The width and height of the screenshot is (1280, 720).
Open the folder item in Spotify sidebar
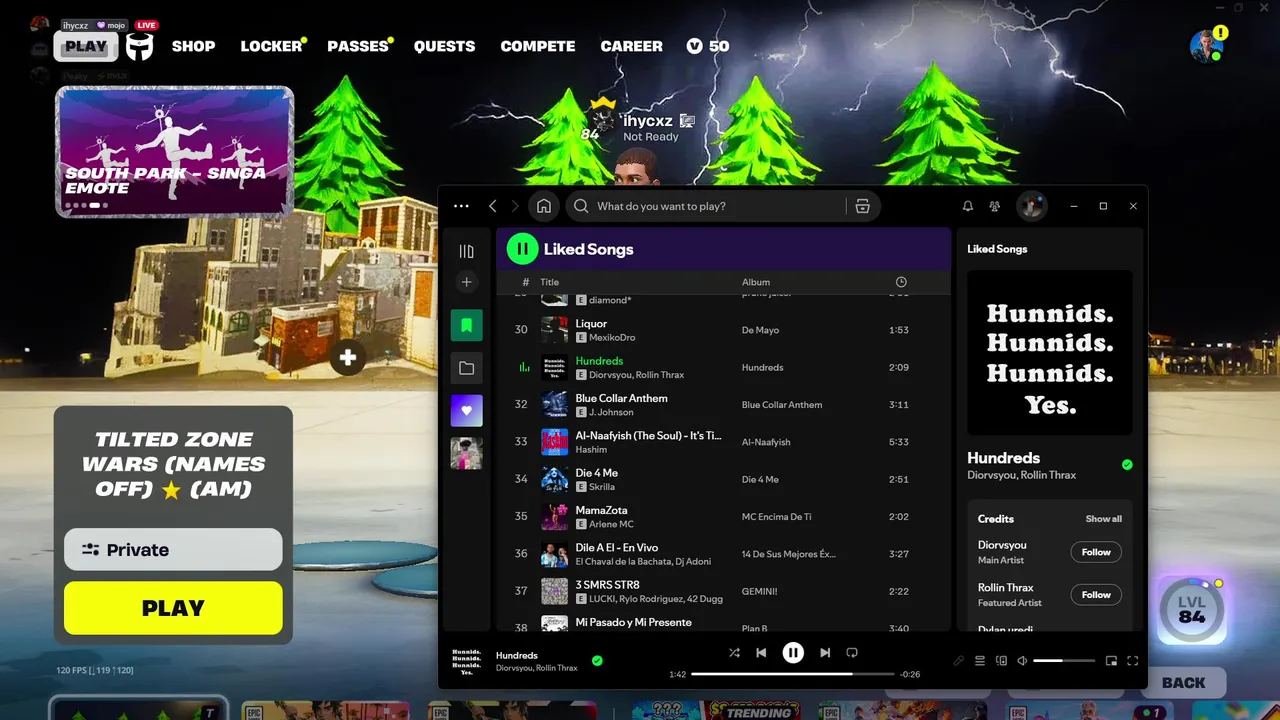click(x=466, y=368)
